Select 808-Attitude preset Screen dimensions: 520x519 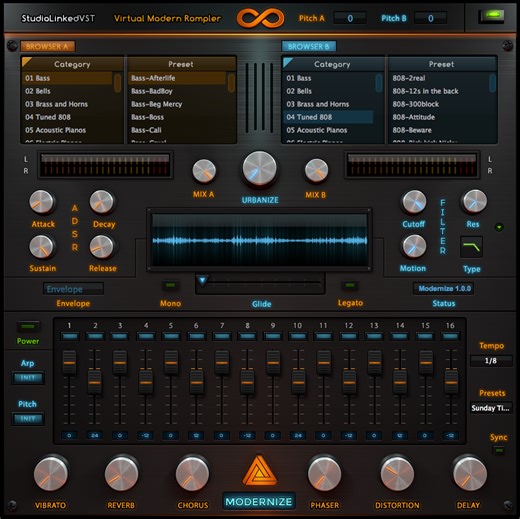[439, 117]
